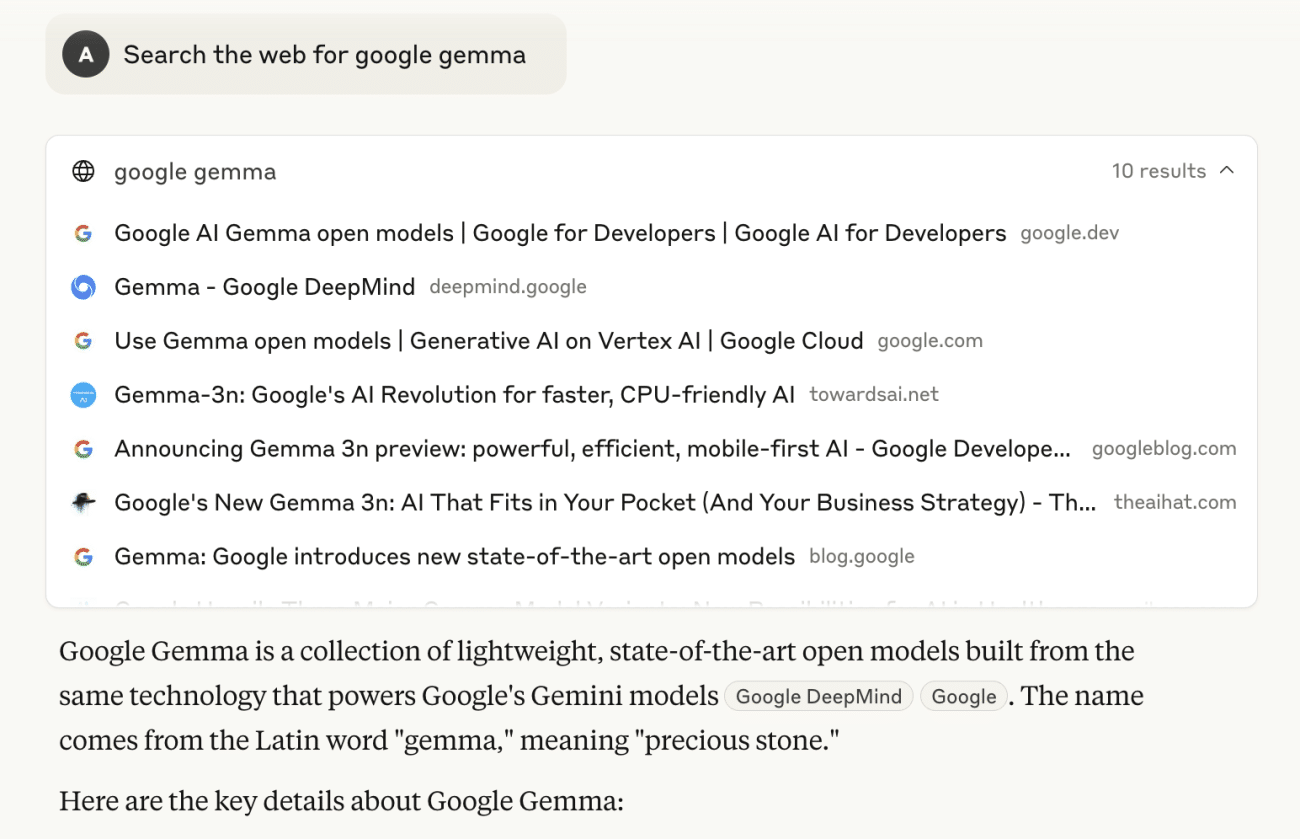
Task: Click the google gemma search query header
Action: pos(195,172)
